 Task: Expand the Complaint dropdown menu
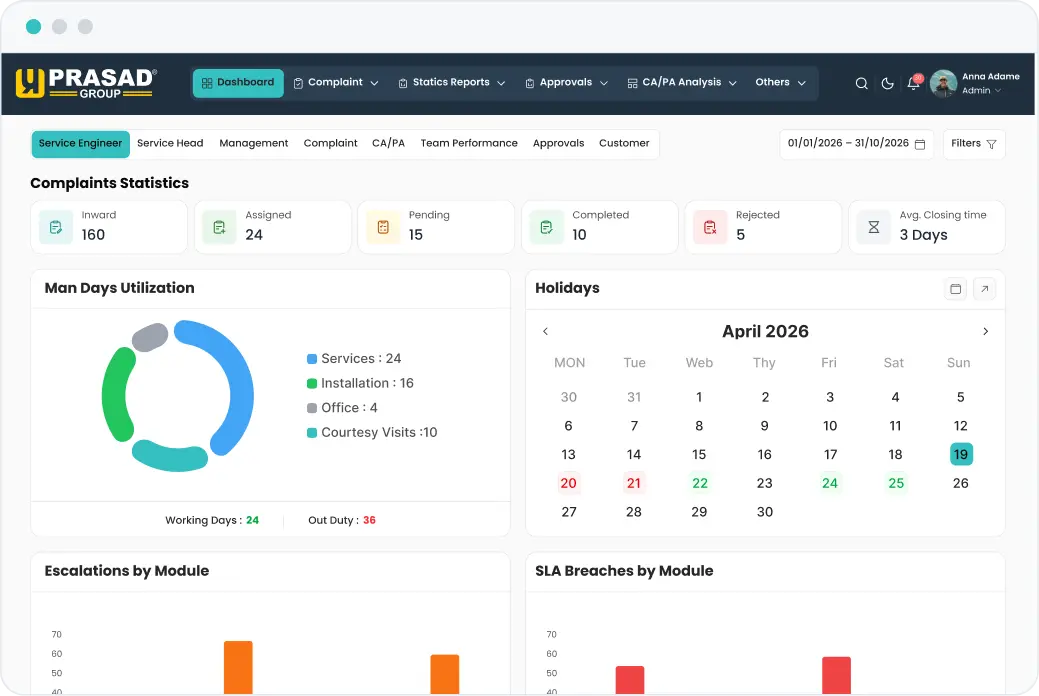[336, 83]
